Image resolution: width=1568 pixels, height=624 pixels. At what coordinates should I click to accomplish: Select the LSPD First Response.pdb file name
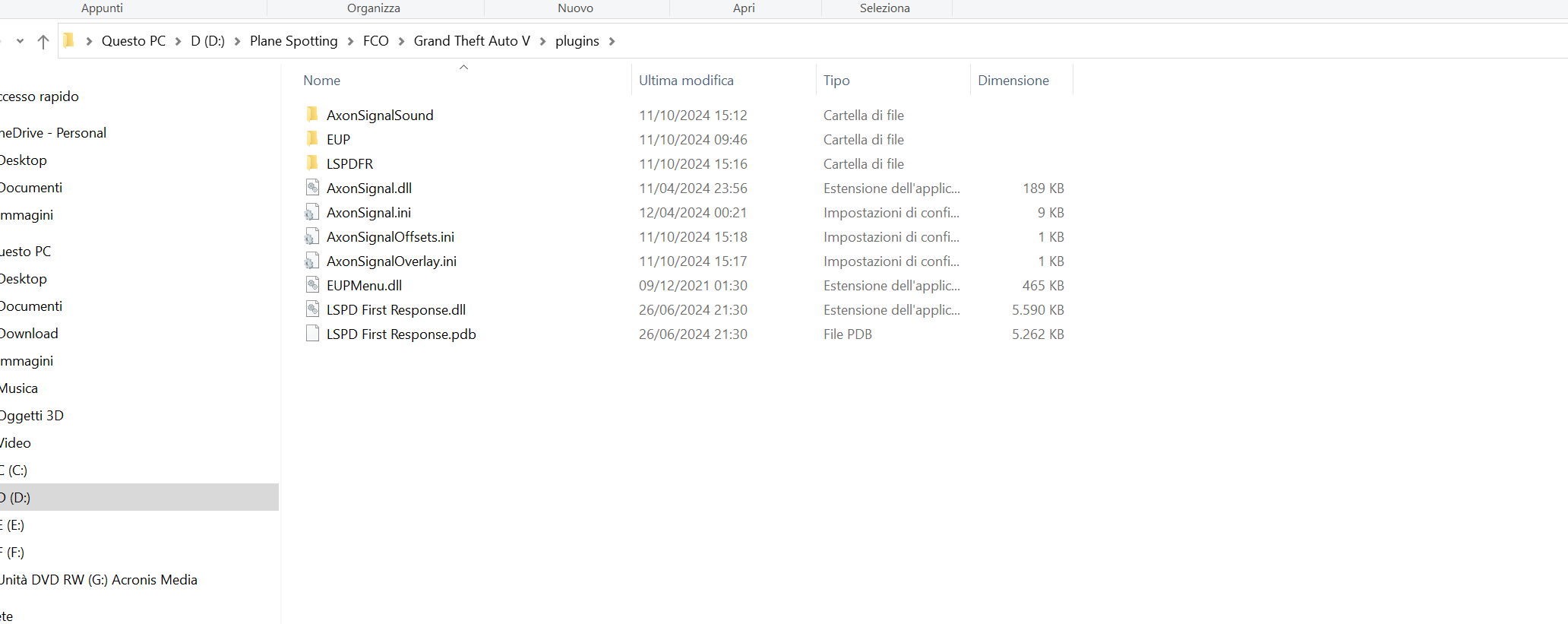coord(401,334)
